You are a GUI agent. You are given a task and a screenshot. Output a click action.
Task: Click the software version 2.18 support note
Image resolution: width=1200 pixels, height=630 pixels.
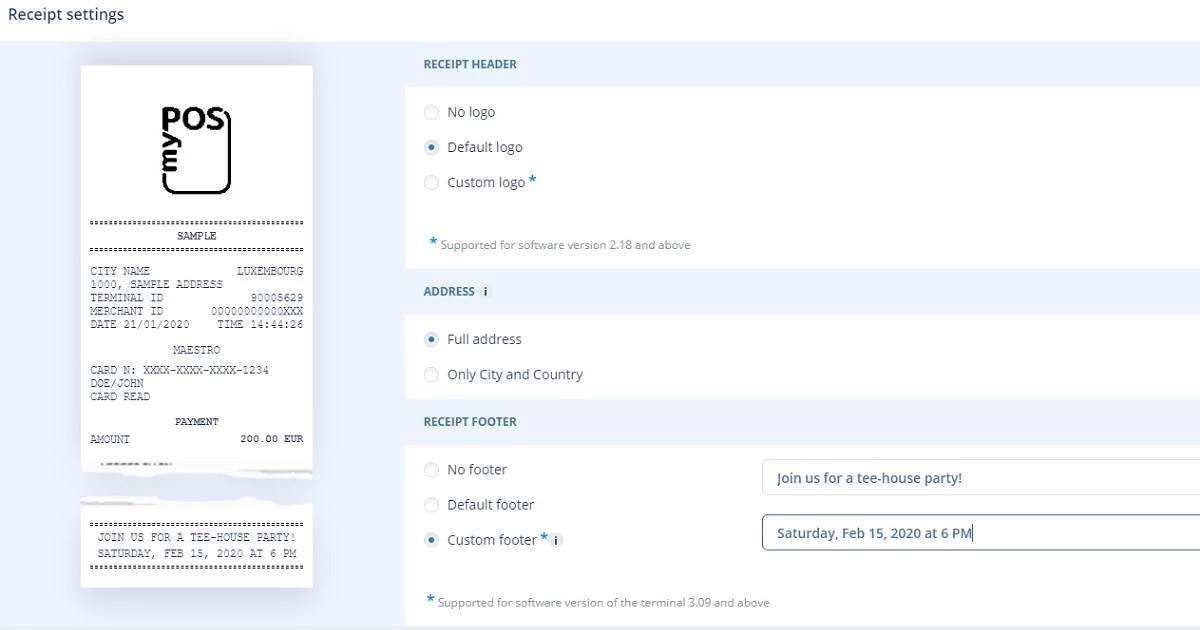pos(565,245)
